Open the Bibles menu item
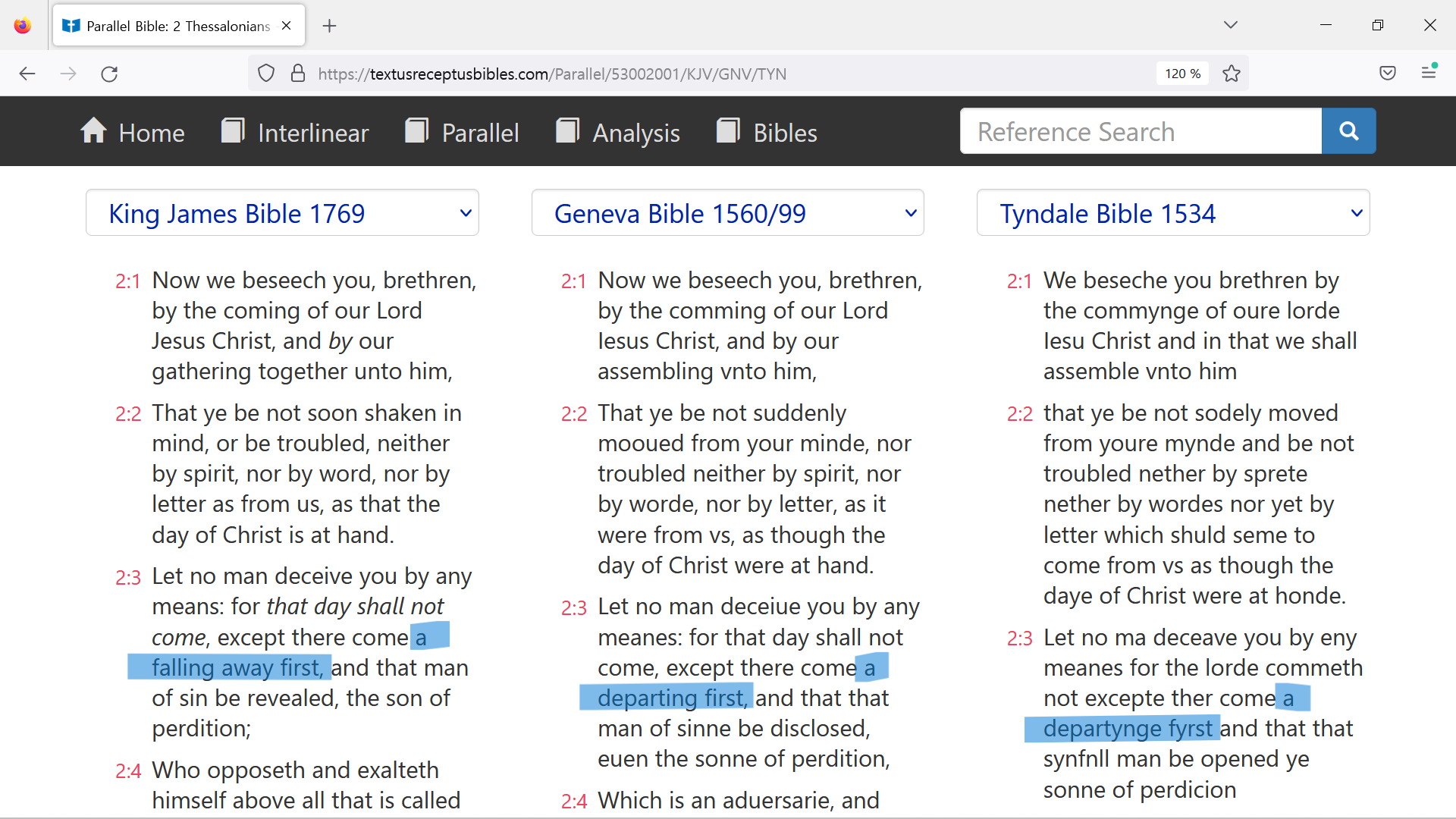 point(785,133)
